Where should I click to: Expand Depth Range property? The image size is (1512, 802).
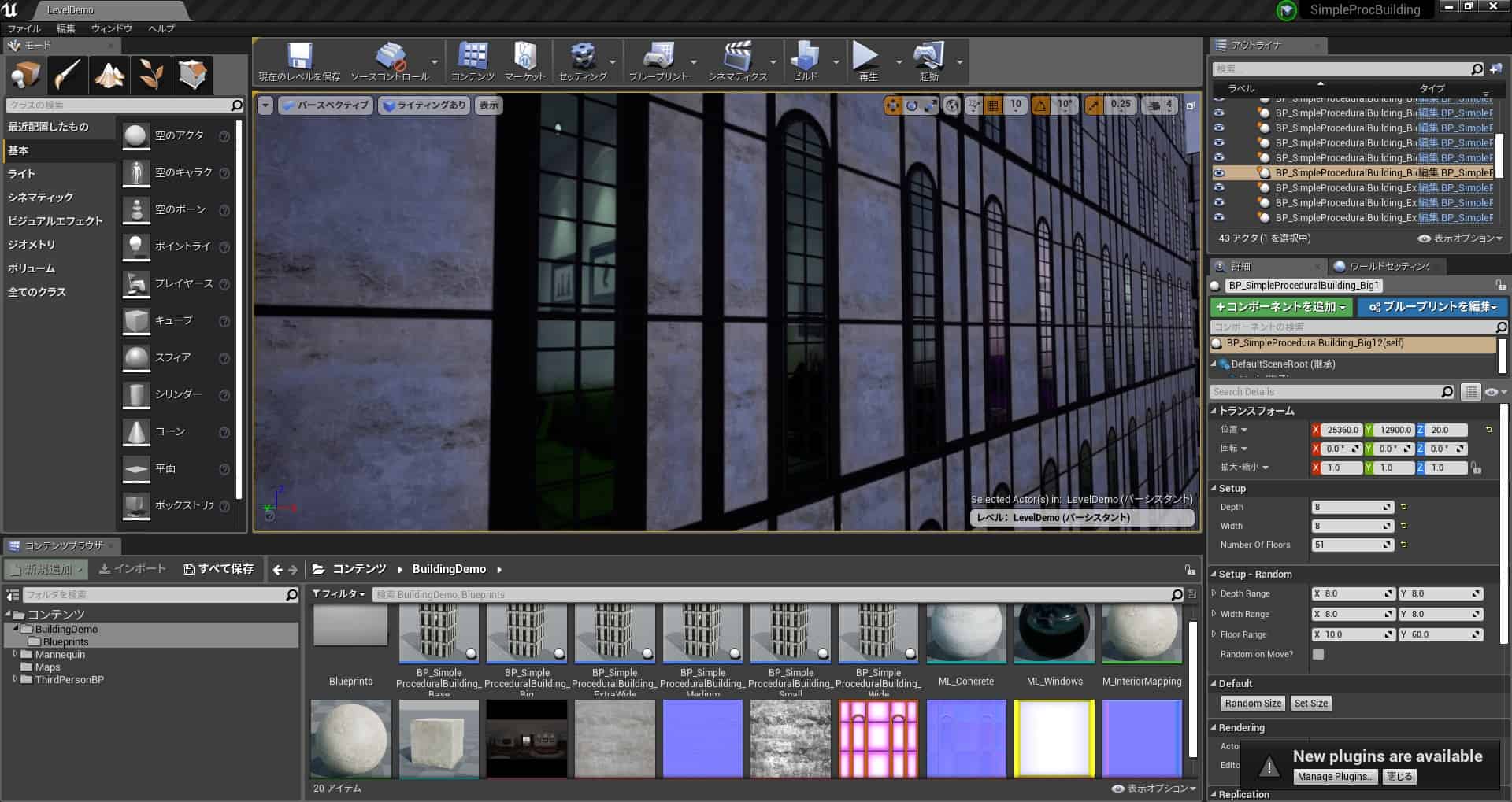pyautogui.click(x=1214, y=593)
